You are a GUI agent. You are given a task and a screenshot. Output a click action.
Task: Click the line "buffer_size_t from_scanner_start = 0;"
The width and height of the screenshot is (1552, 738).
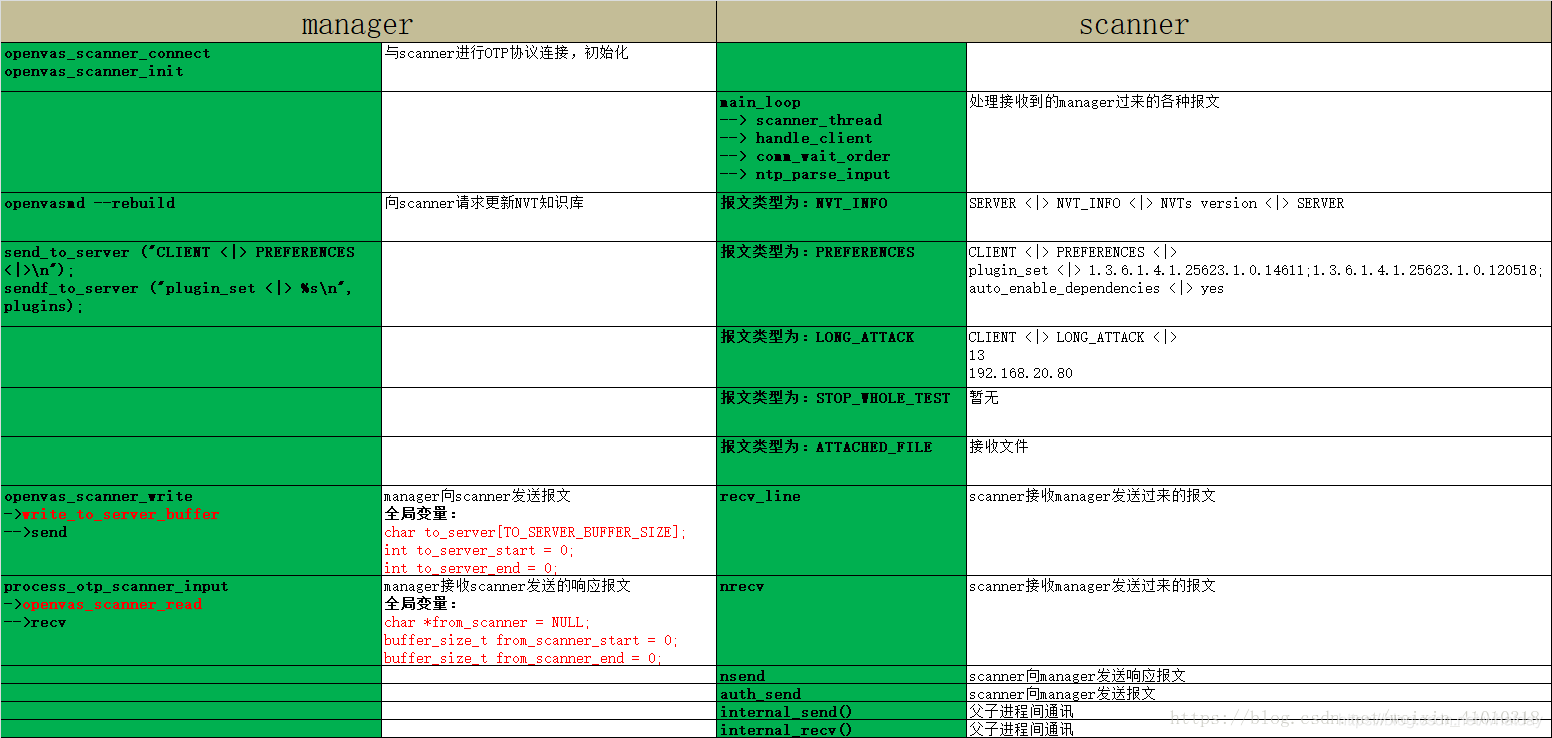pyautogui.click(x=530, y=640)
